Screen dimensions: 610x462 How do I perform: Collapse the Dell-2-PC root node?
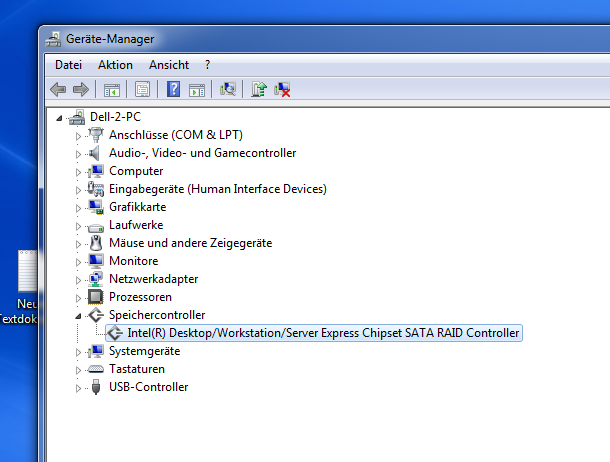[59, 118]
